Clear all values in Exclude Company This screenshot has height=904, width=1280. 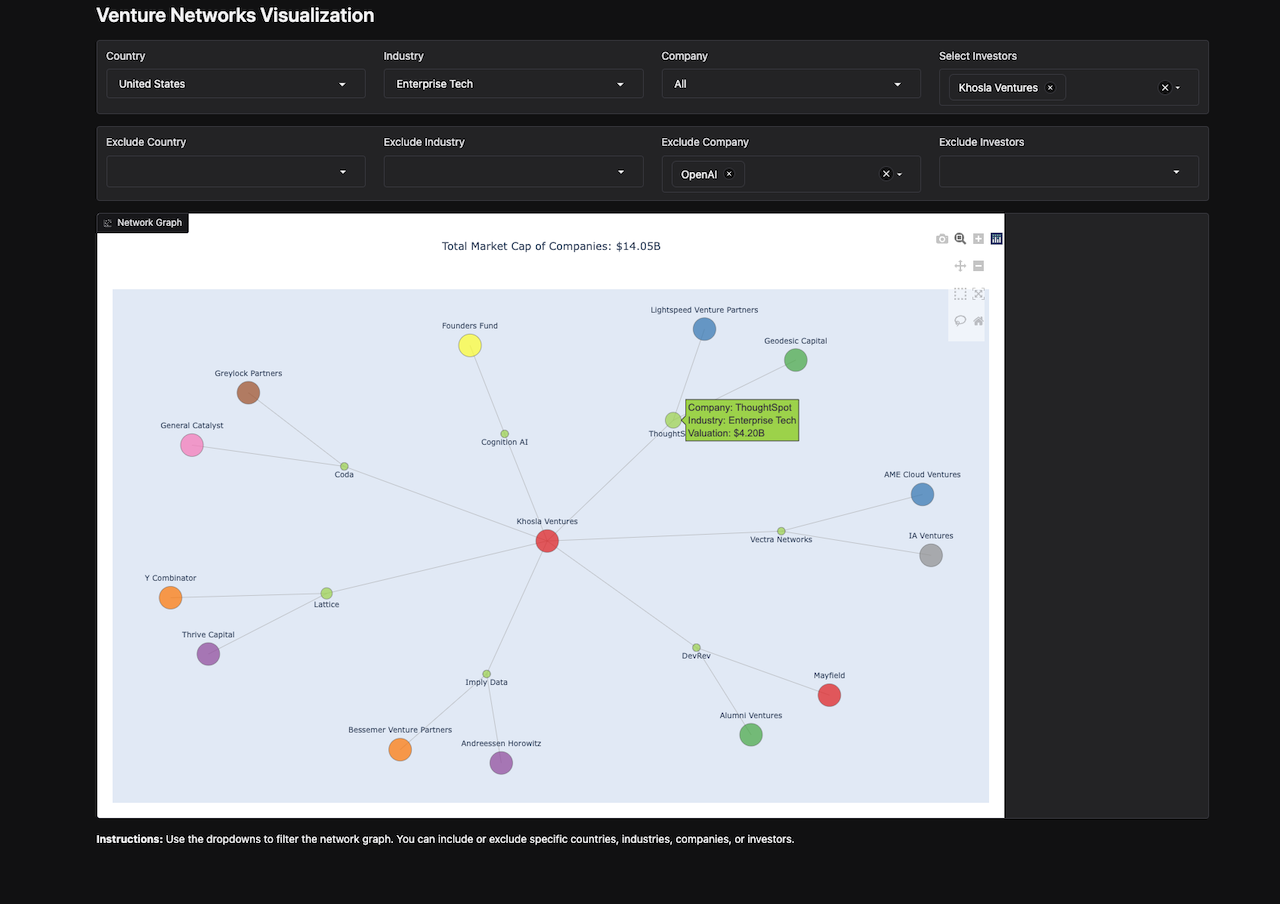pos(885,174)
